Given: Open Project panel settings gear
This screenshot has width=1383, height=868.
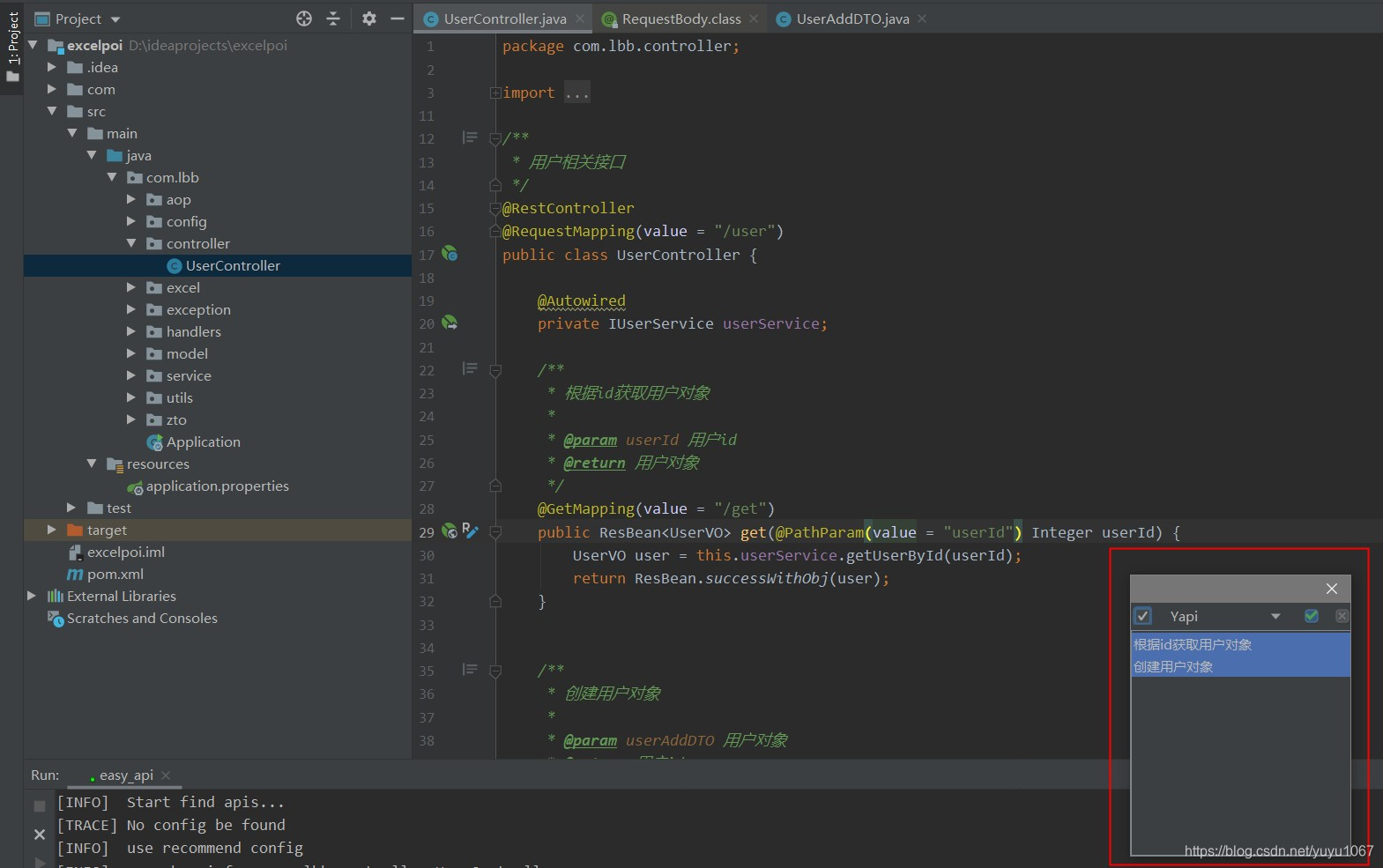Looking at the screenshot, I should pyautogui.click(x=369, y=19).
